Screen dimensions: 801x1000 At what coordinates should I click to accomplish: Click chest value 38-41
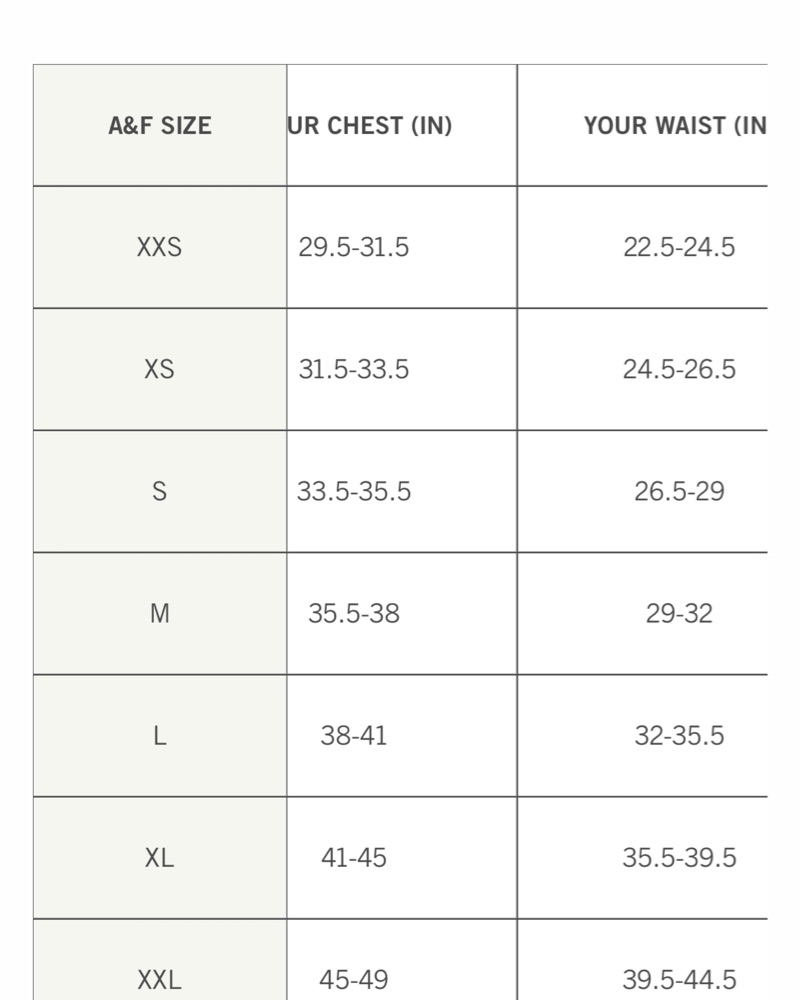coord(354,736)
